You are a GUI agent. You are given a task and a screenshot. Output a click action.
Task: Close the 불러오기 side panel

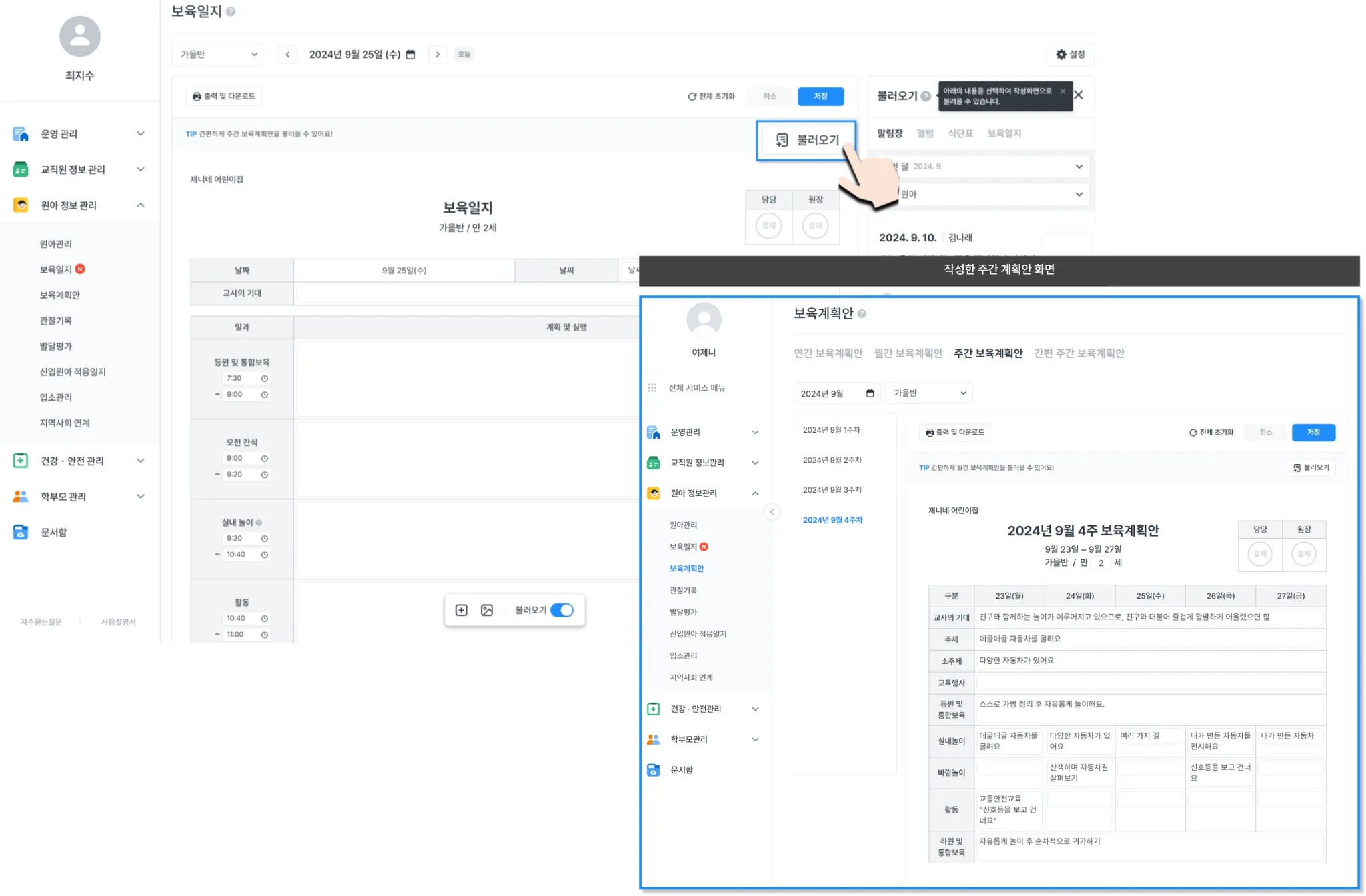[1079, 95]
